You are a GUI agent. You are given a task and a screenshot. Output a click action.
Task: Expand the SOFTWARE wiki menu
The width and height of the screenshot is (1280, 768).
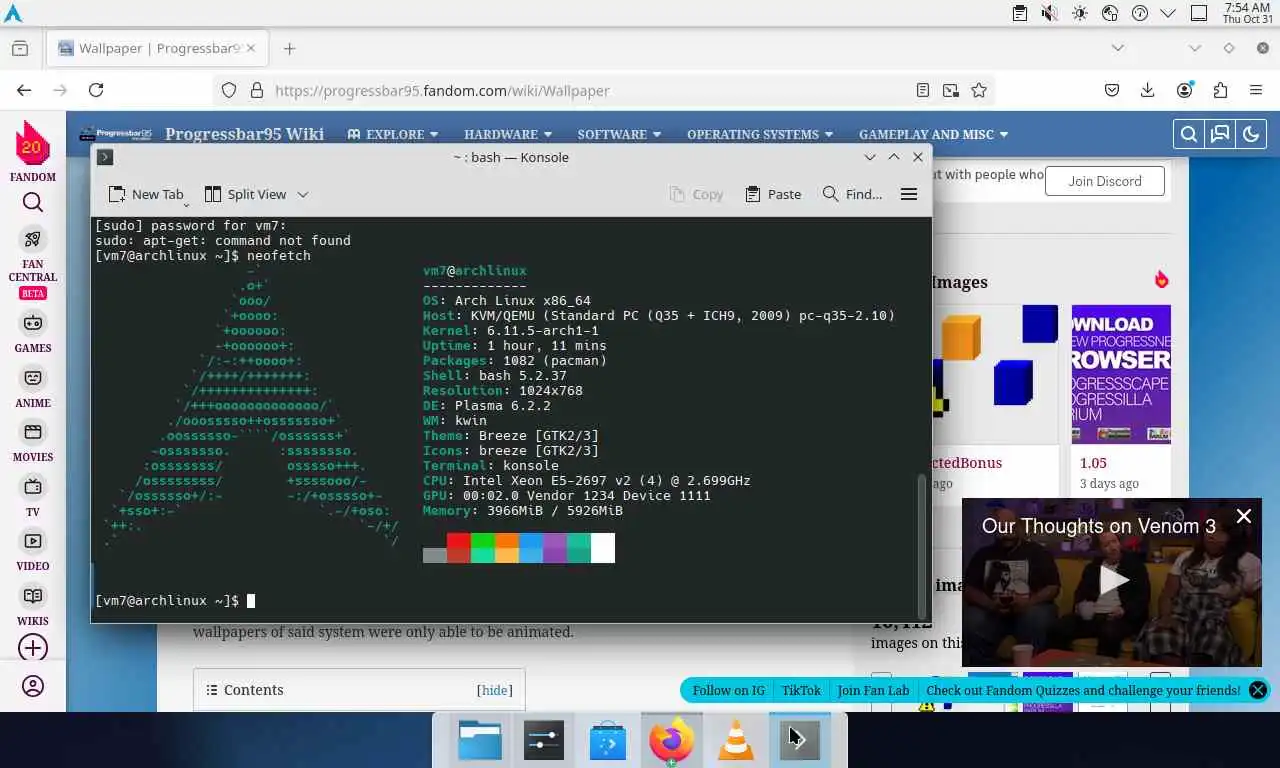click(x=619, y=134)
